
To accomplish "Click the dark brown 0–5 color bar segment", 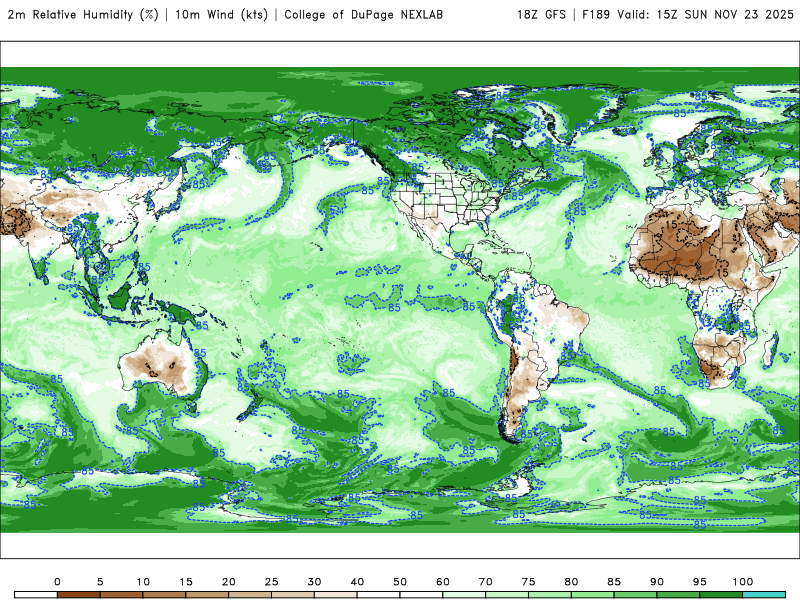I will coord(79,595).
